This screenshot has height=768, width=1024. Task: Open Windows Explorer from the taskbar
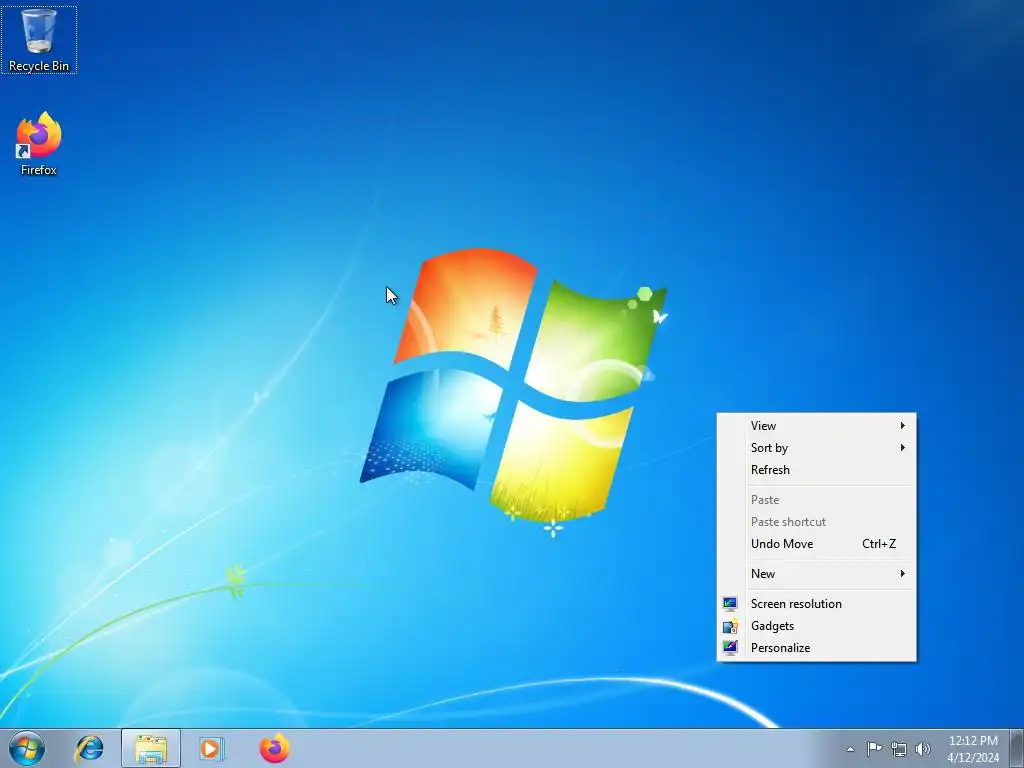(x=151, y=748)
